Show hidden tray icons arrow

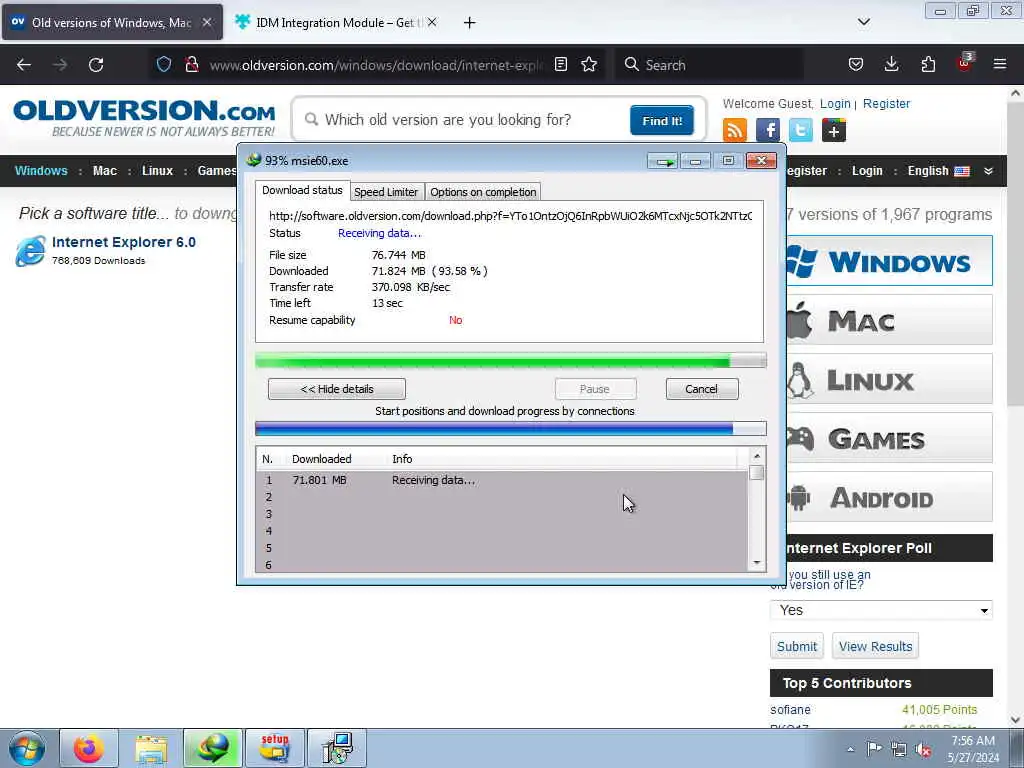click(850, 749)
